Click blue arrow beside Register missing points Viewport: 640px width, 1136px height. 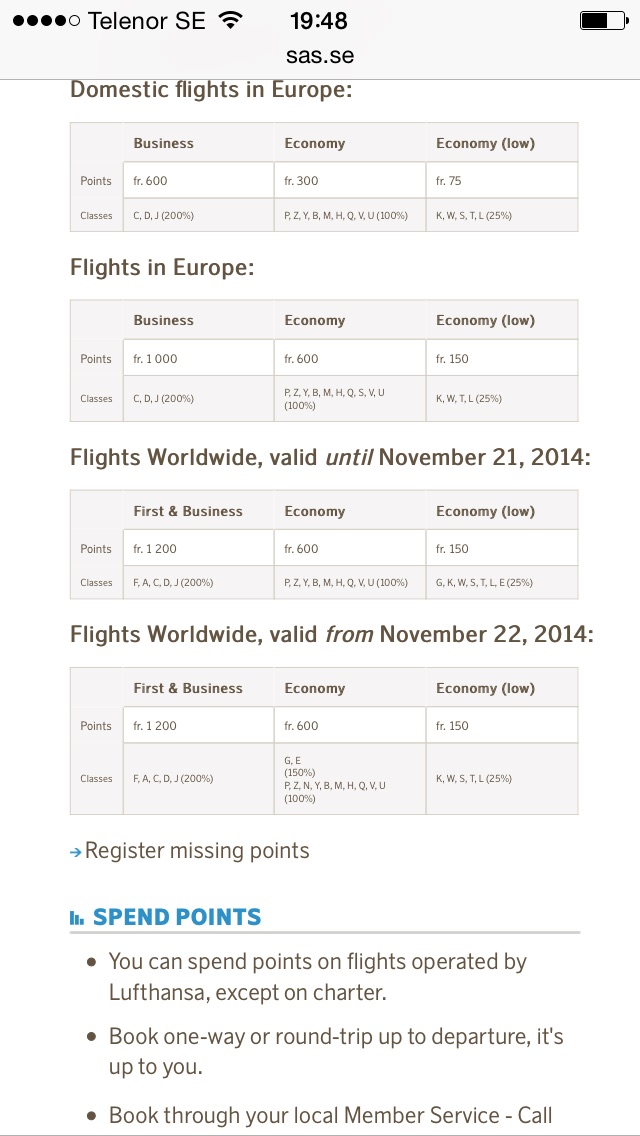76,852
